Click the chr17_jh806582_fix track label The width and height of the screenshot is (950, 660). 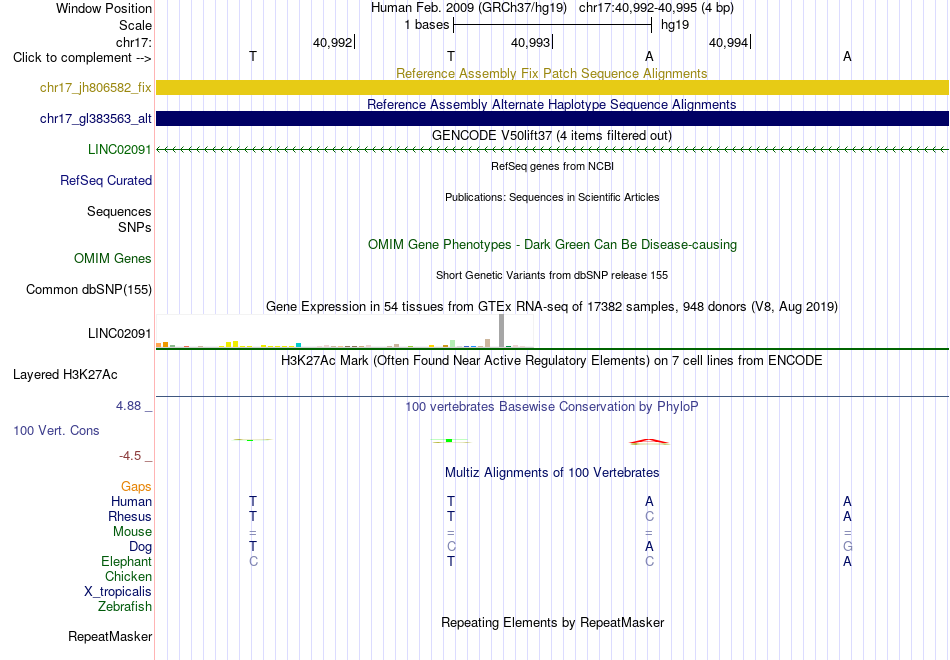click(96, 88)
